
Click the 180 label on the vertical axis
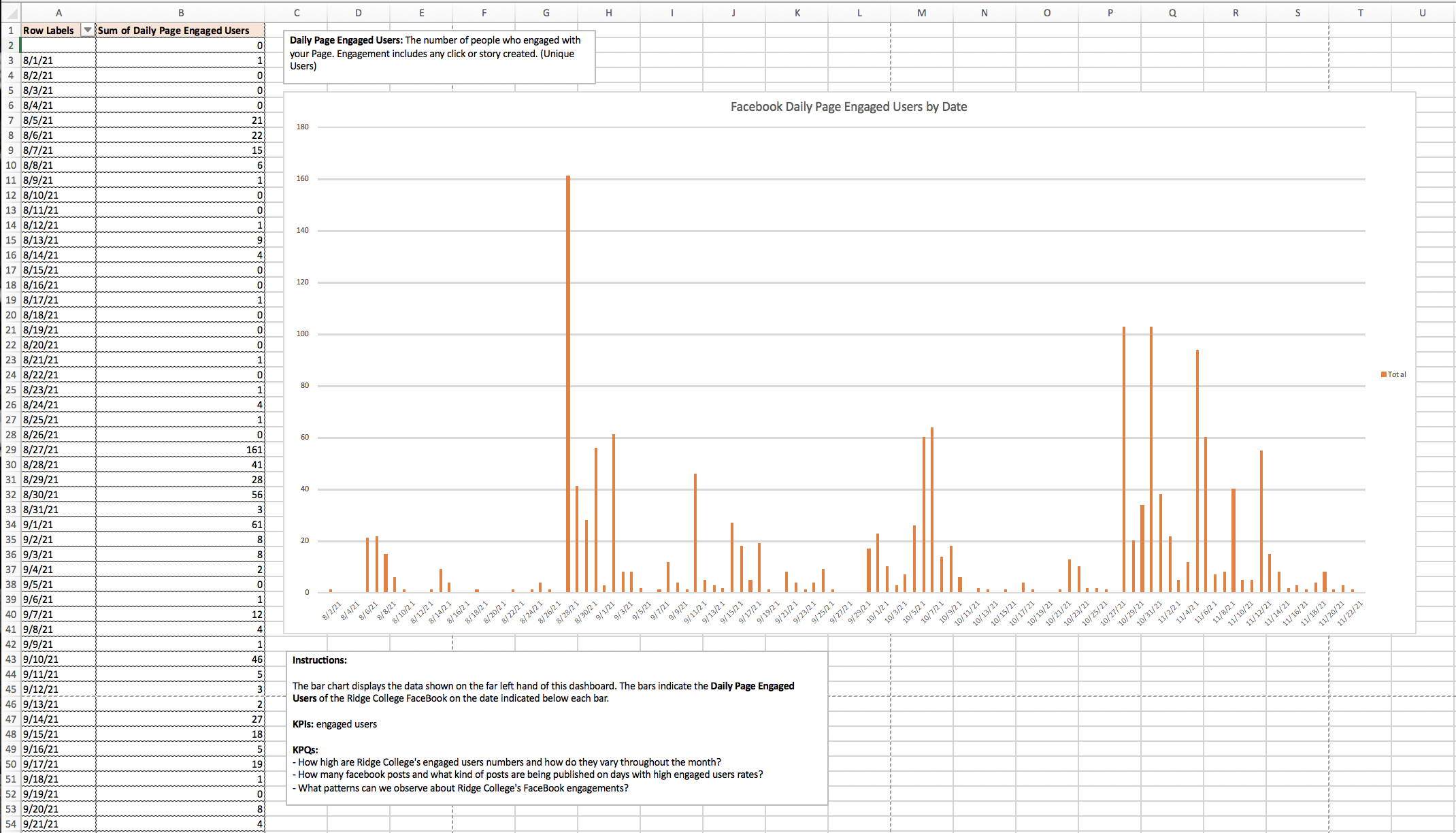[303, 127]
